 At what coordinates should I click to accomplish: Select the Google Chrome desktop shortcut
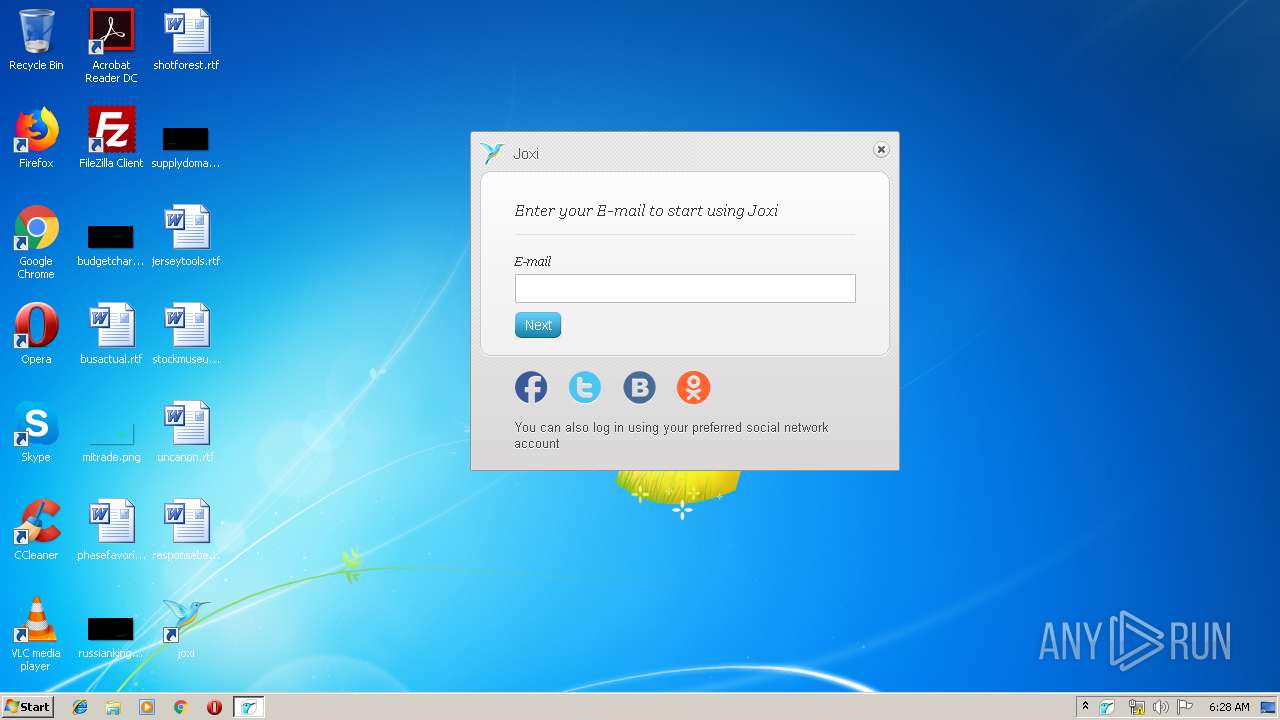coord(36,242)
